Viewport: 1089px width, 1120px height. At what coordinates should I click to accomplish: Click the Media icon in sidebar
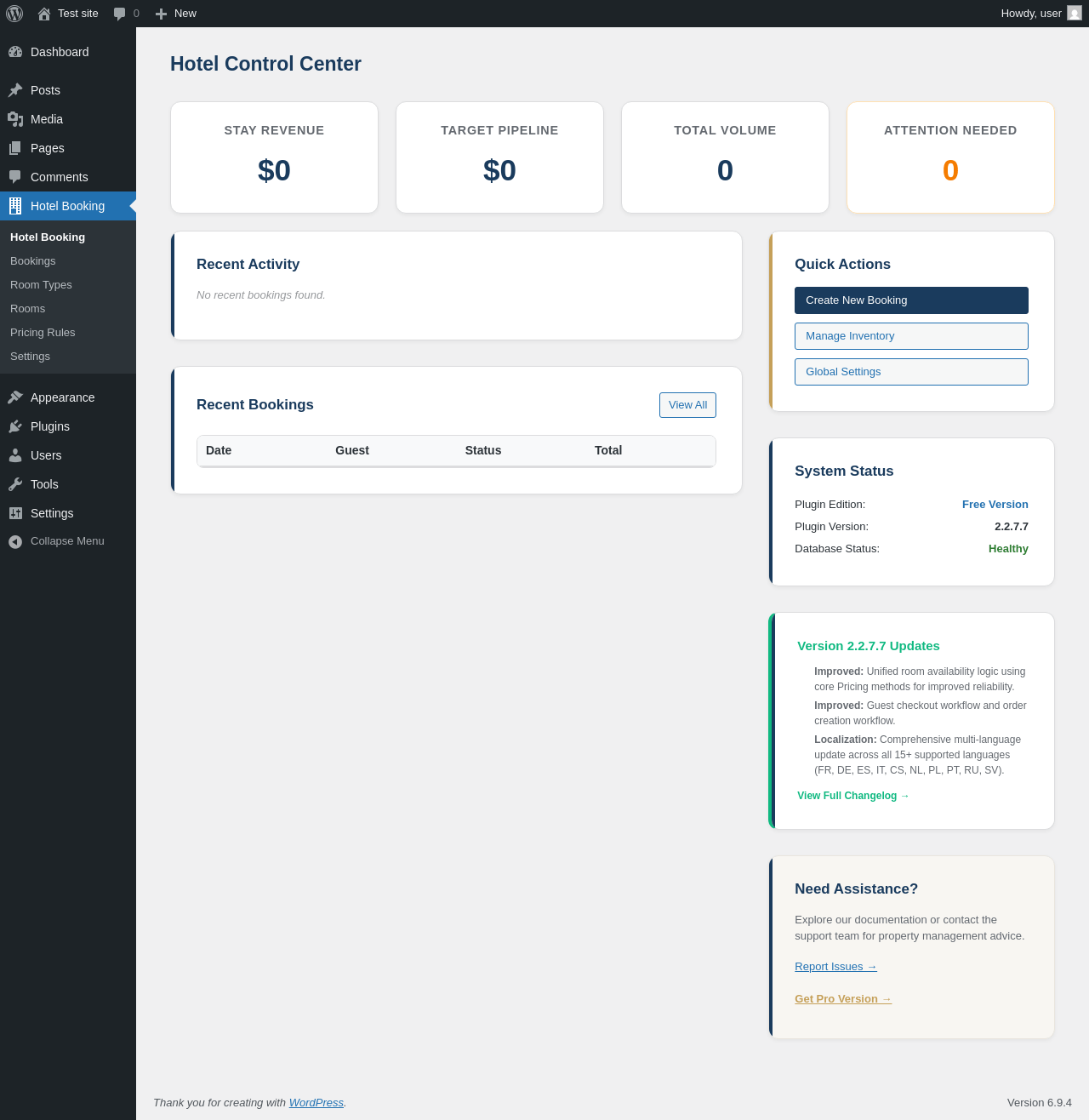pos(15,119)
